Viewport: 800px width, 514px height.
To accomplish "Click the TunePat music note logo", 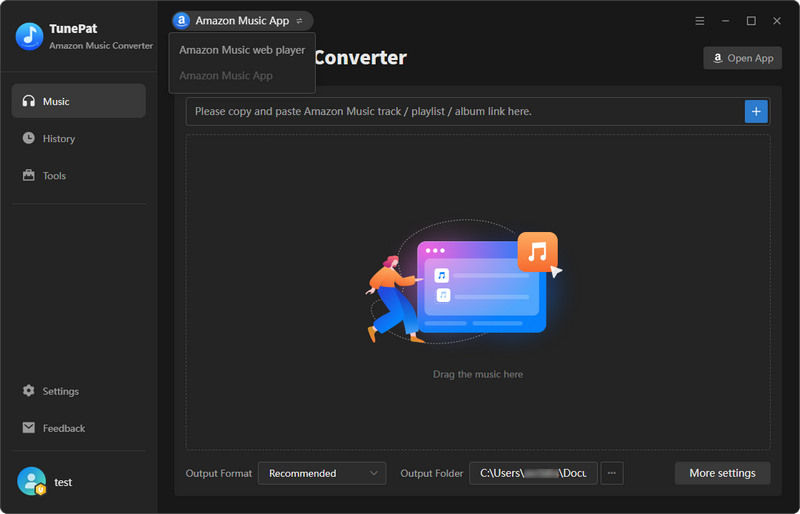I will pyautogui.click(x=30, y=36).
